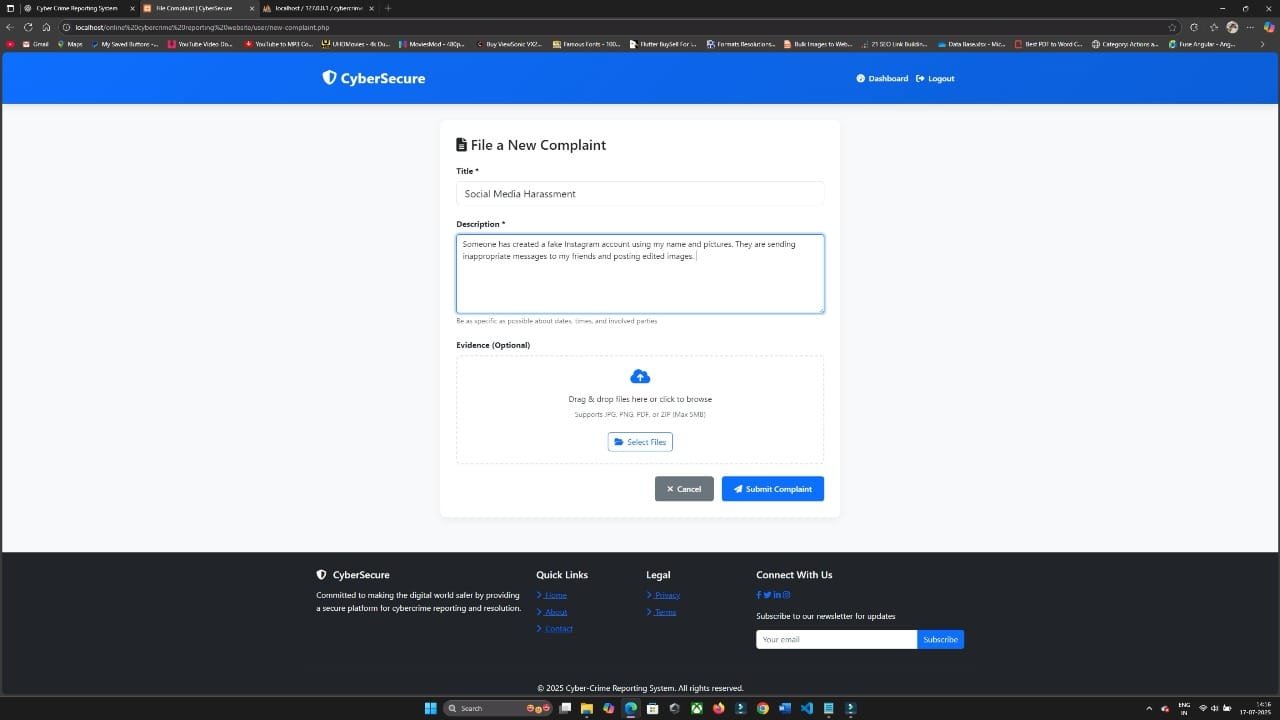Open Visual Studio Code from taskbar
1280x720 pixels.
(806, 708)
